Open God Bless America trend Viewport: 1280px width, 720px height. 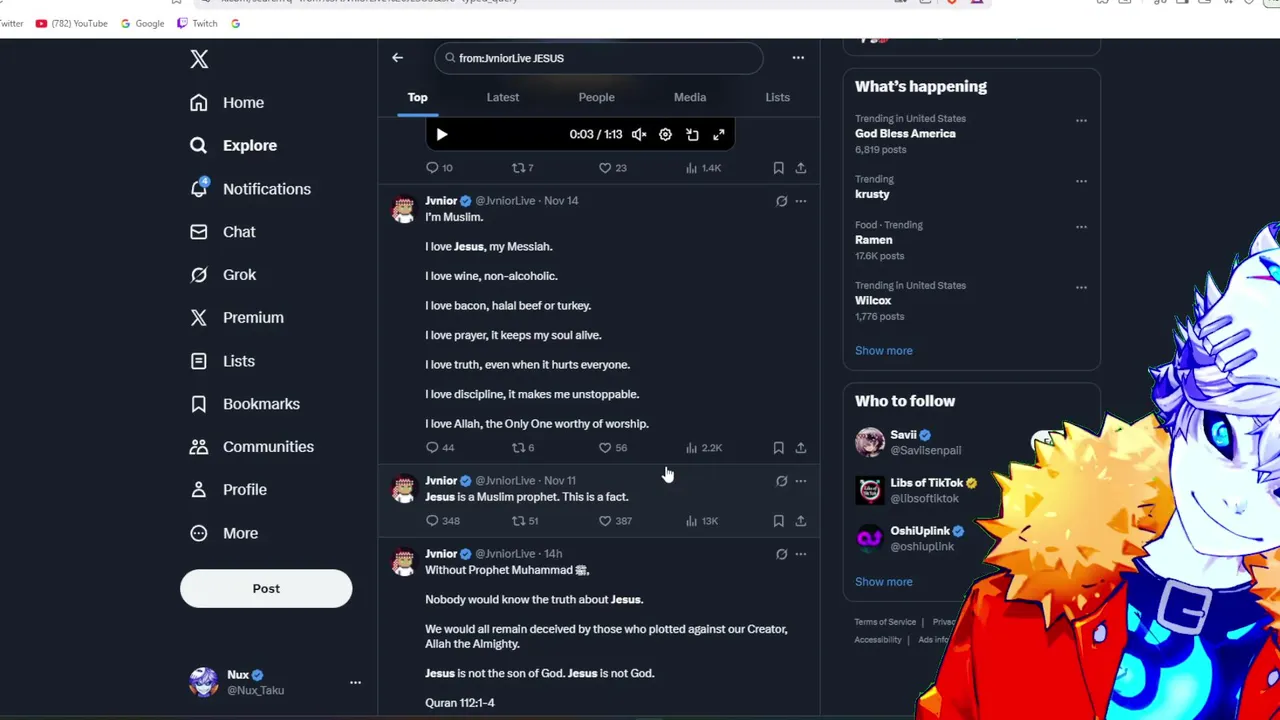click(905, 133)
